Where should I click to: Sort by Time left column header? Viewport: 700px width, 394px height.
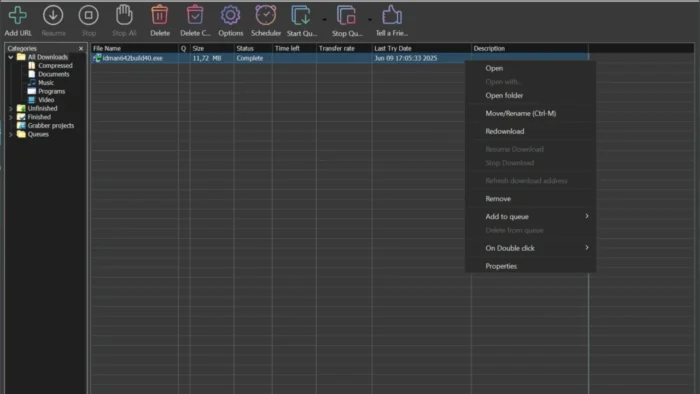294,48
